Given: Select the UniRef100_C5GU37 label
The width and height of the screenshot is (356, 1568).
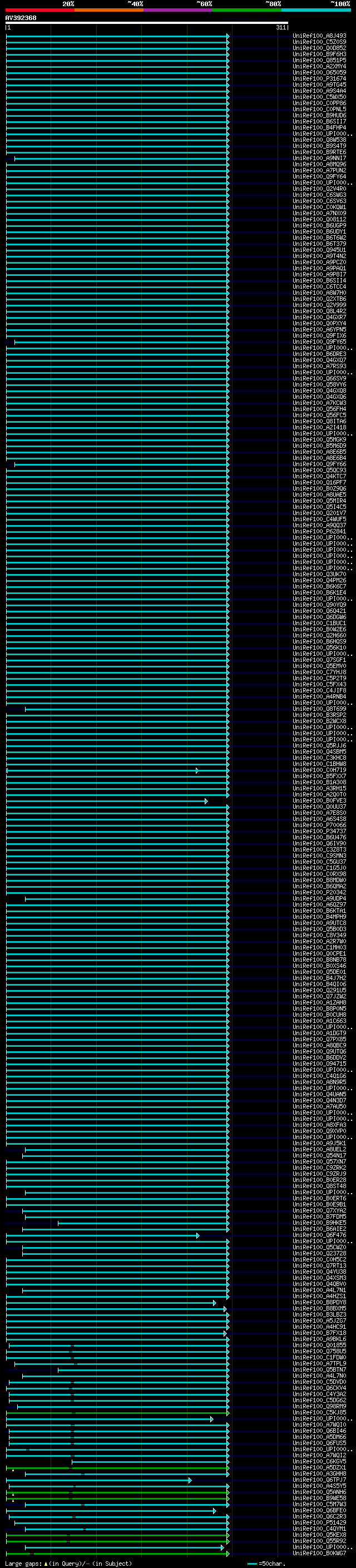Looking at the screenshot, I should coord(319,861).
